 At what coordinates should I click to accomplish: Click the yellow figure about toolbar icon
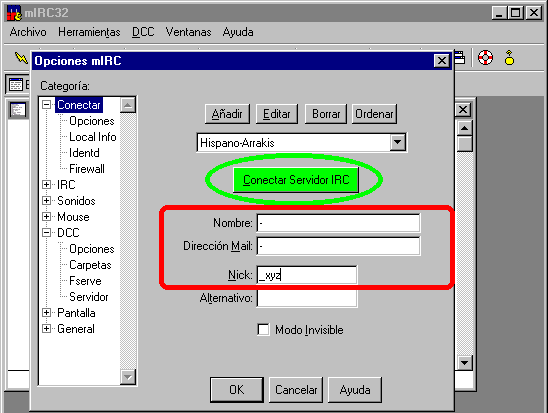[x=510, y=58]
